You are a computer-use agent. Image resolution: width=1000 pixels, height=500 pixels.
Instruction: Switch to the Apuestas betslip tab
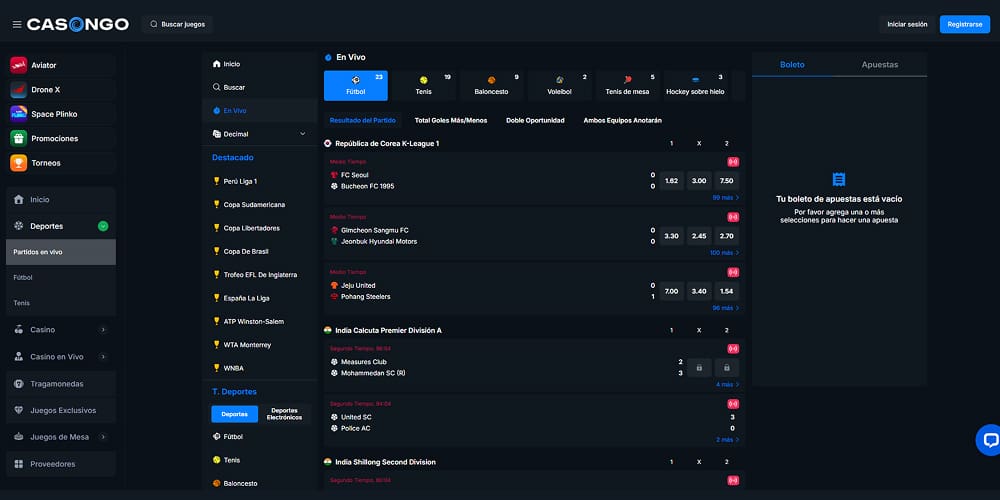879,64
